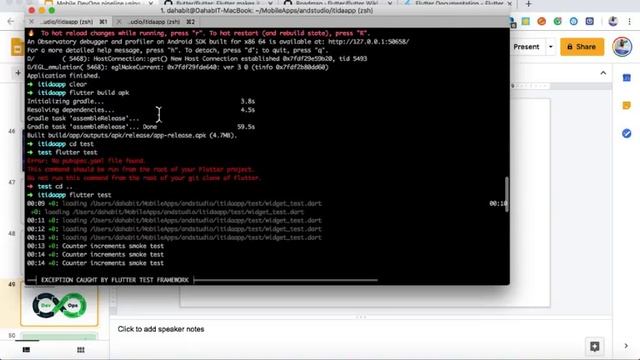Click the green circular extension icon

point(558,21)
